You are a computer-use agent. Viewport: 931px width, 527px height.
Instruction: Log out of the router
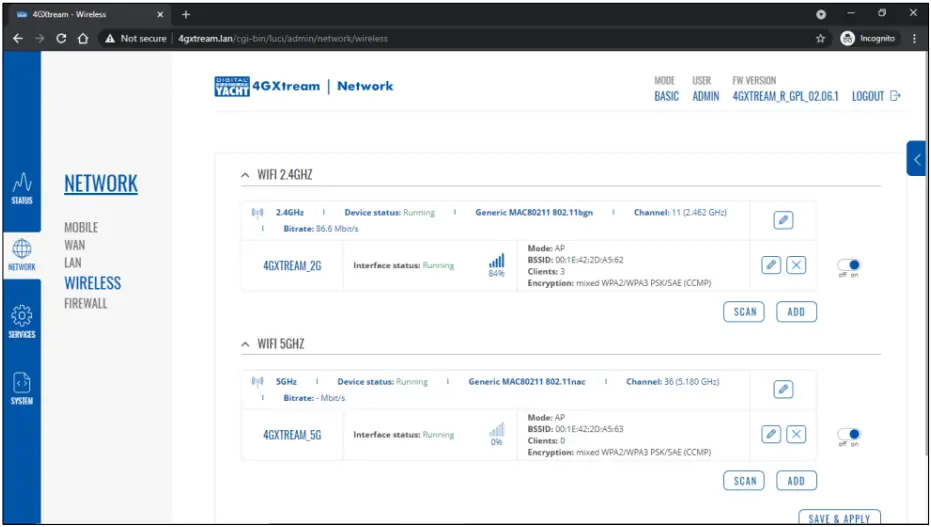coord(876,96)
